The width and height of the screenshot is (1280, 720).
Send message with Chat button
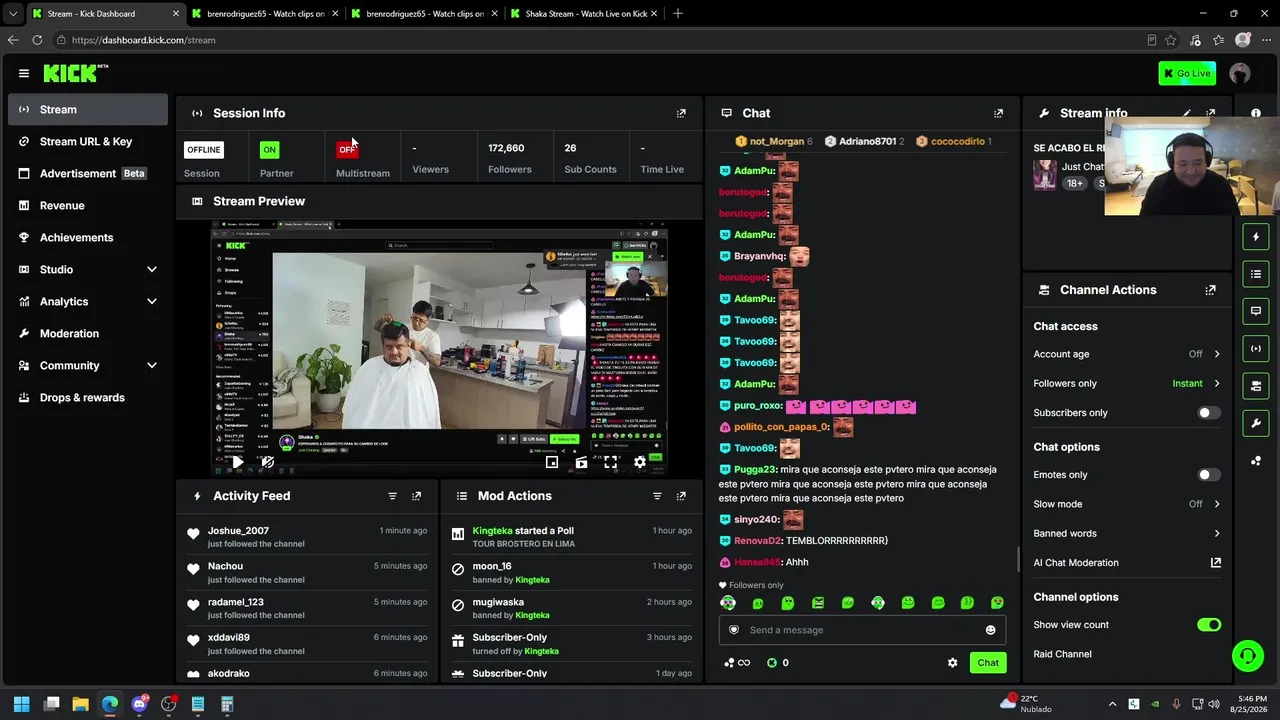point(988,663)
